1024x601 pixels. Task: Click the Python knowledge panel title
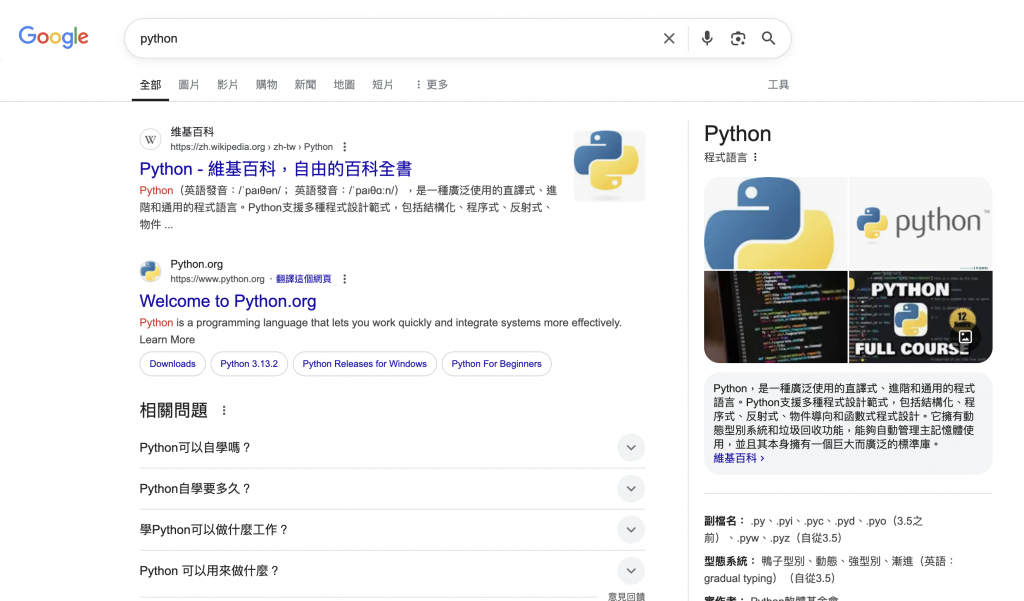(x=737, y=134)
